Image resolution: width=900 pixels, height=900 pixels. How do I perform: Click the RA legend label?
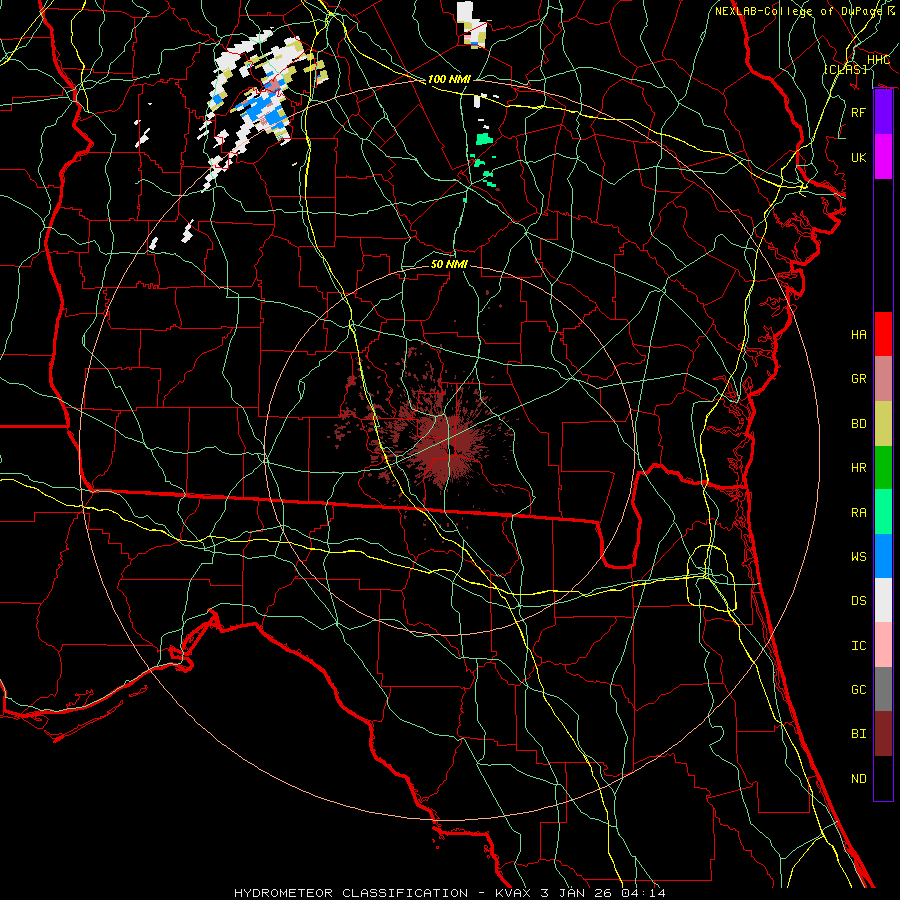click(858, 513)
